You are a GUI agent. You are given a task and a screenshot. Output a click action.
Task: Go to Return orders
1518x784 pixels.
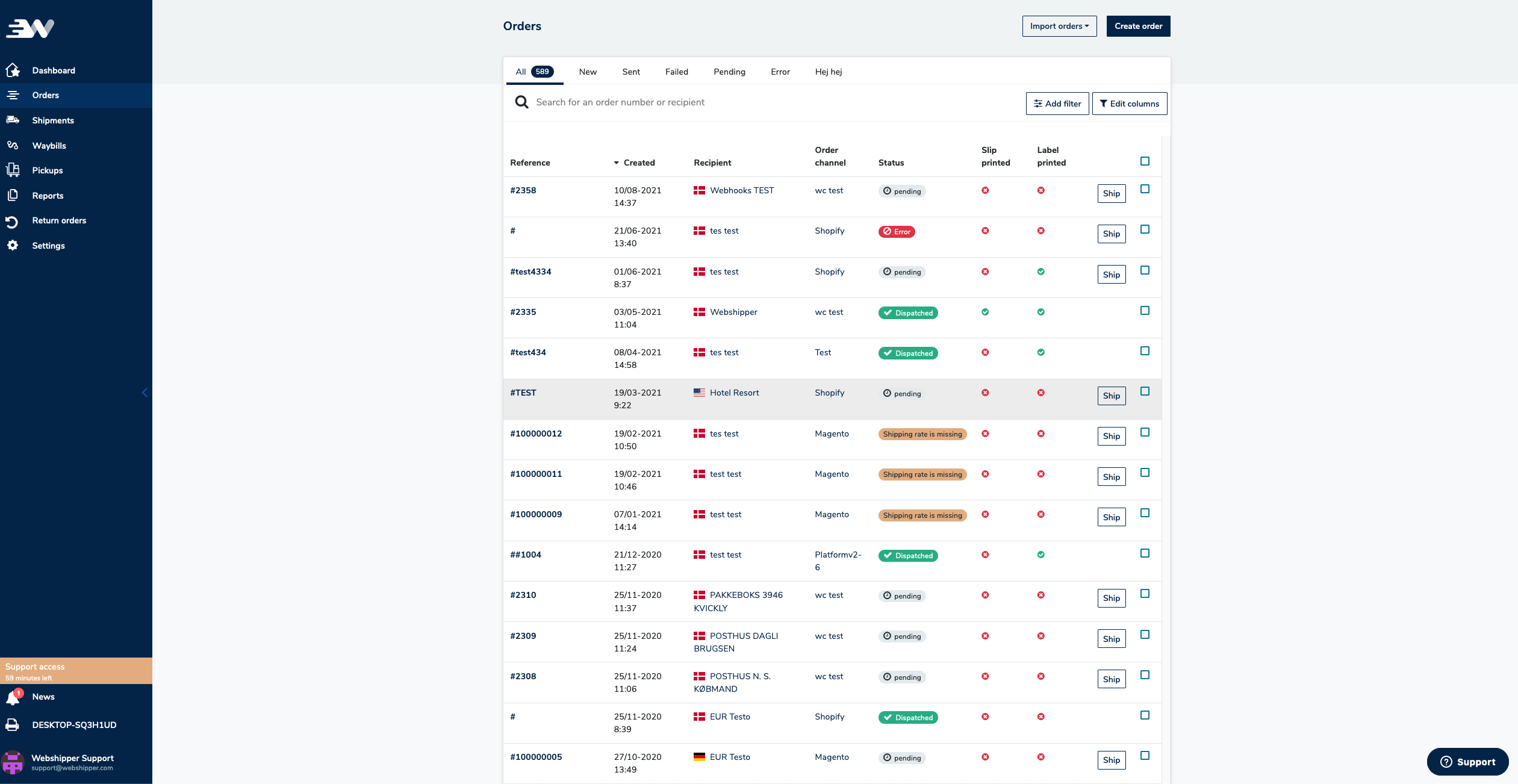(x=58, y=220)
